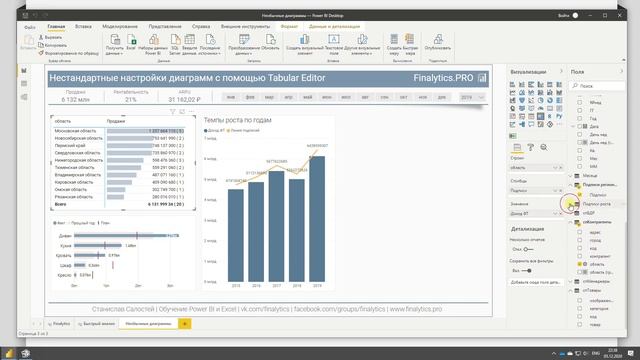Check the контрагент field checkbox
Screen dimensions: 640x360
click(x=580, y=256)
